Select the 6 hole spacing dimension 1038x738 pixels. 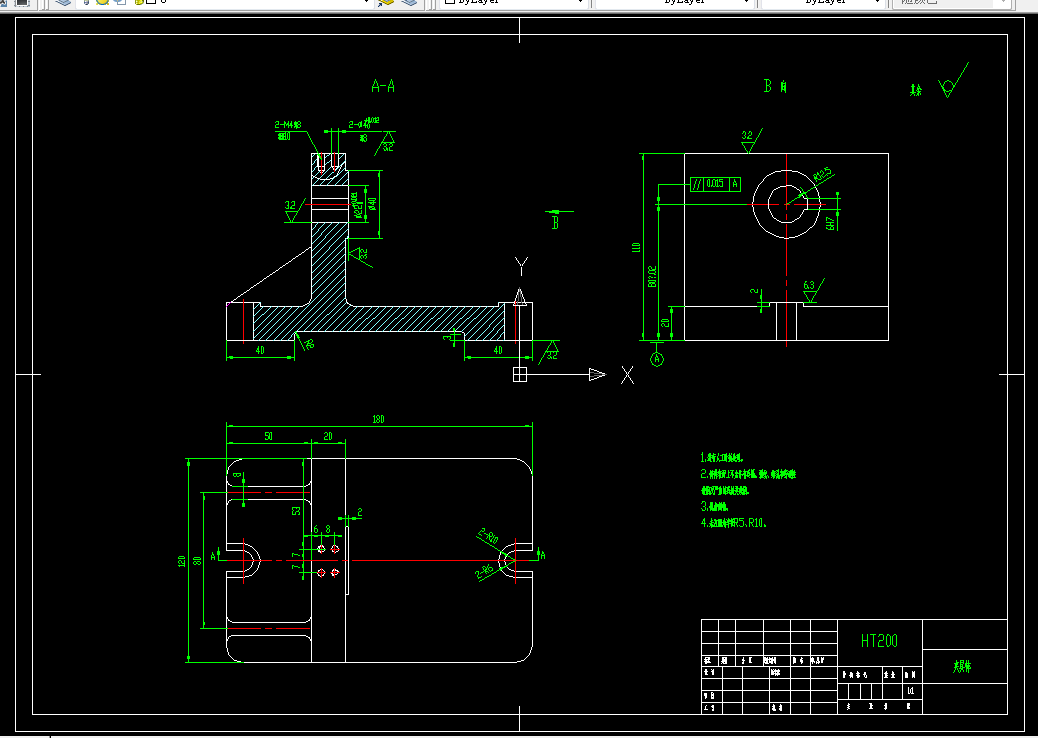click(x=316, y=530)
